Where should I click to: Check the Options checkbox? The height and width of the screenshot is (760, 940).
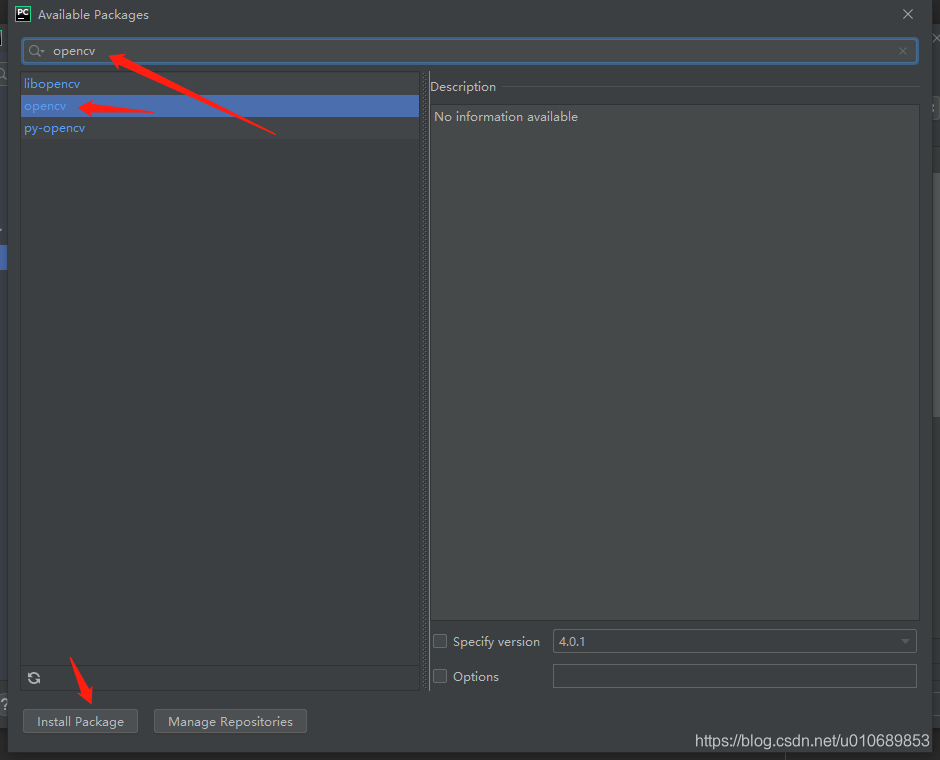pos(440,676)
